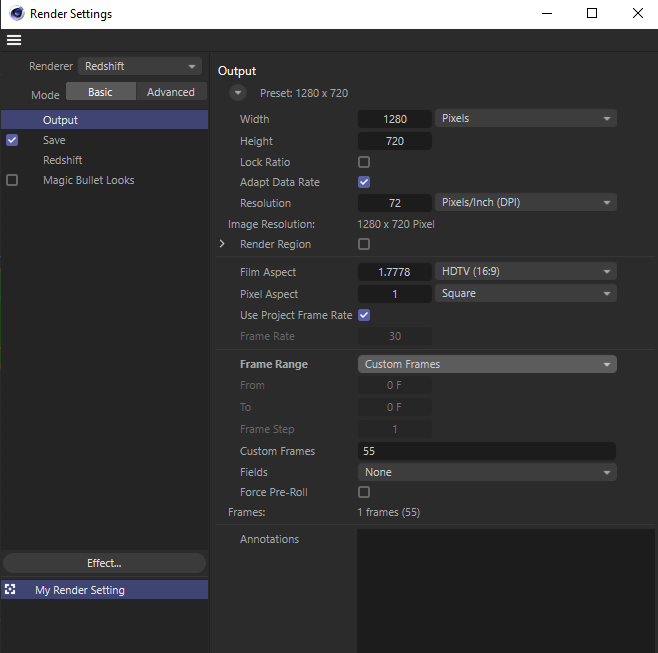The width and height of the screenshot is (658, 653).
Task: Select Redshift in the settings list
Action: tap(62, 160)
